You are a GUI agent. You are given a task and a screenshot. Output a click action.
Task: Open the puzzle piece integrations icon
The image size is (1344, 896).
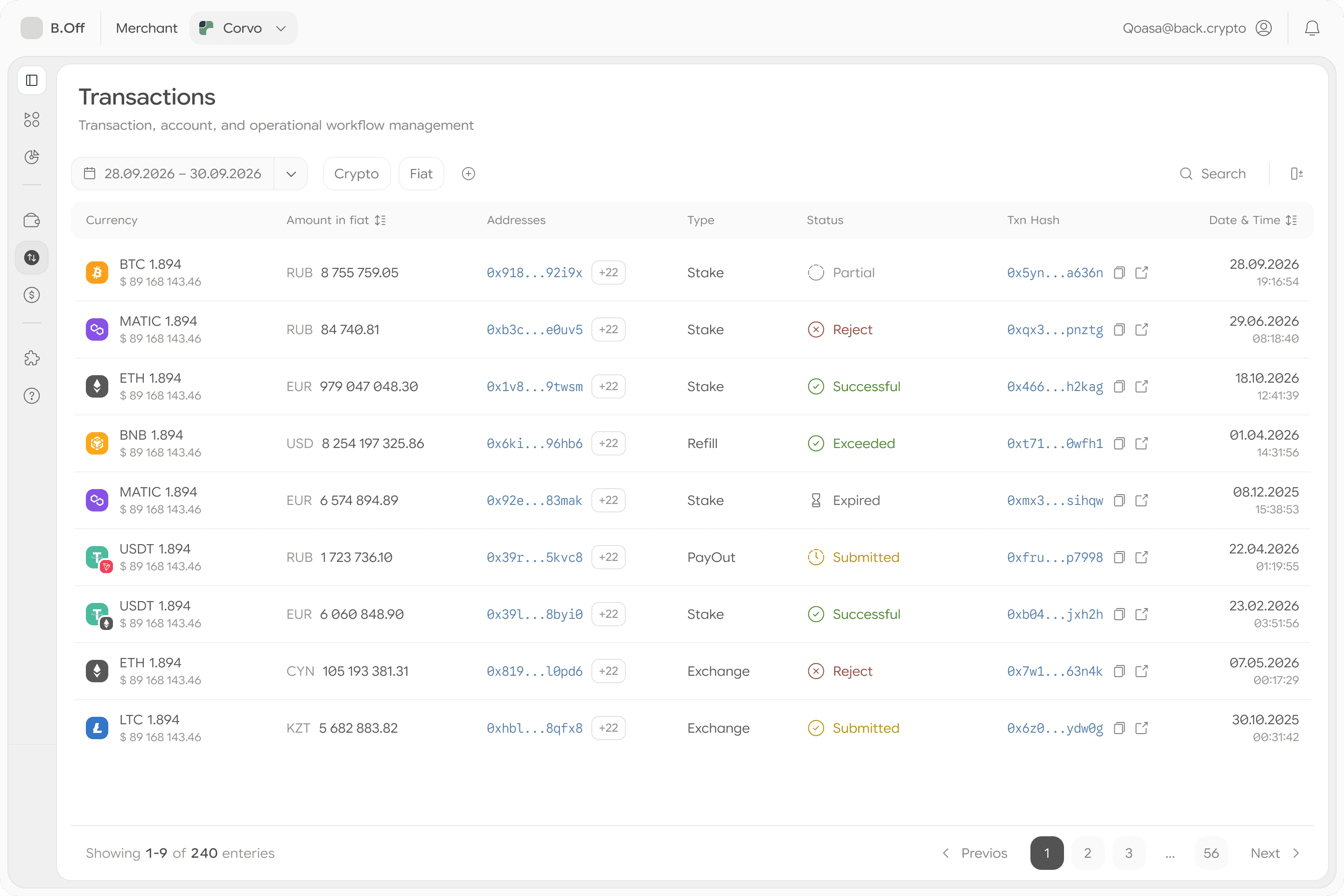[32, 358]
